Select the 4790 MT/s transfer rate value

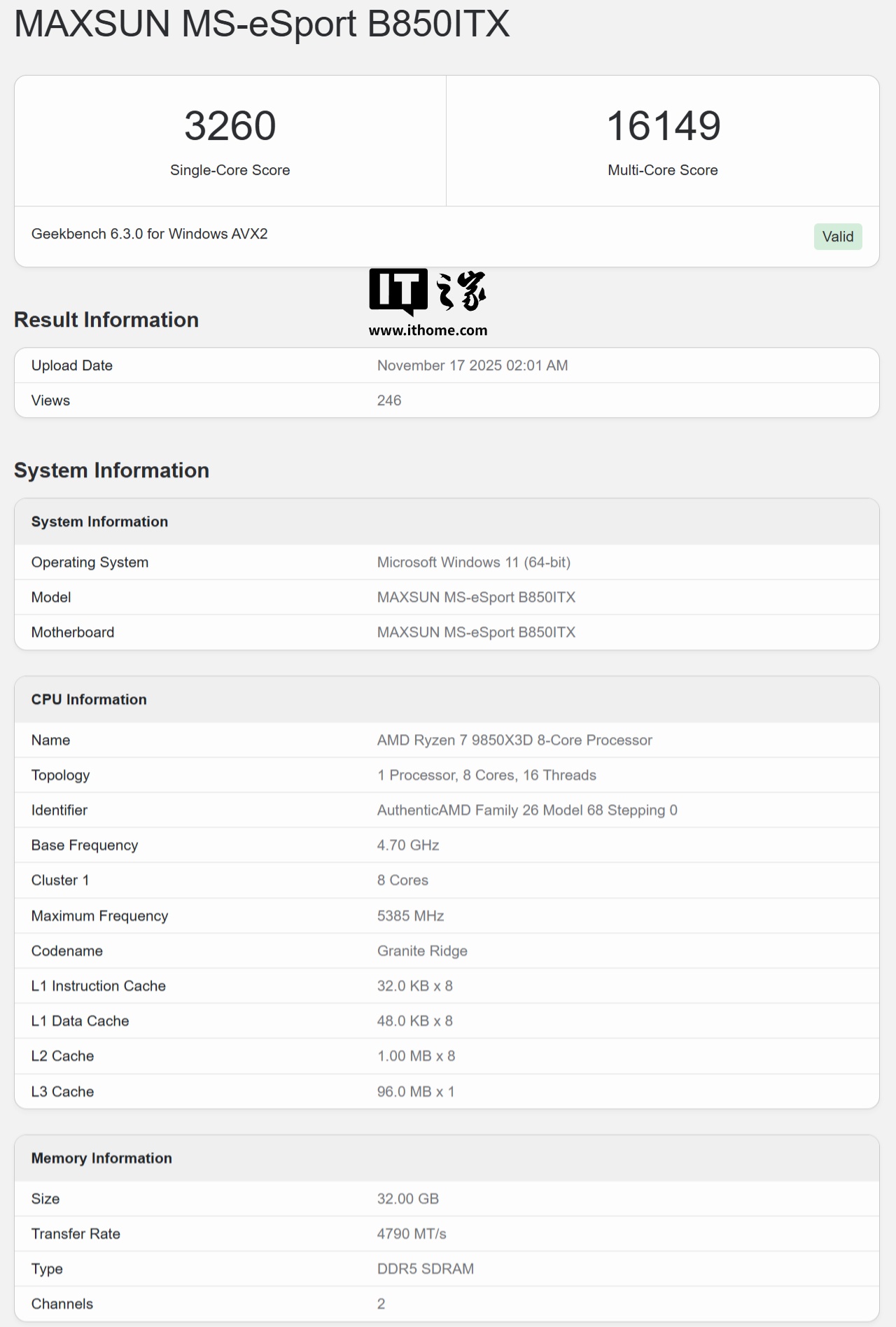tap(412, 1233)
